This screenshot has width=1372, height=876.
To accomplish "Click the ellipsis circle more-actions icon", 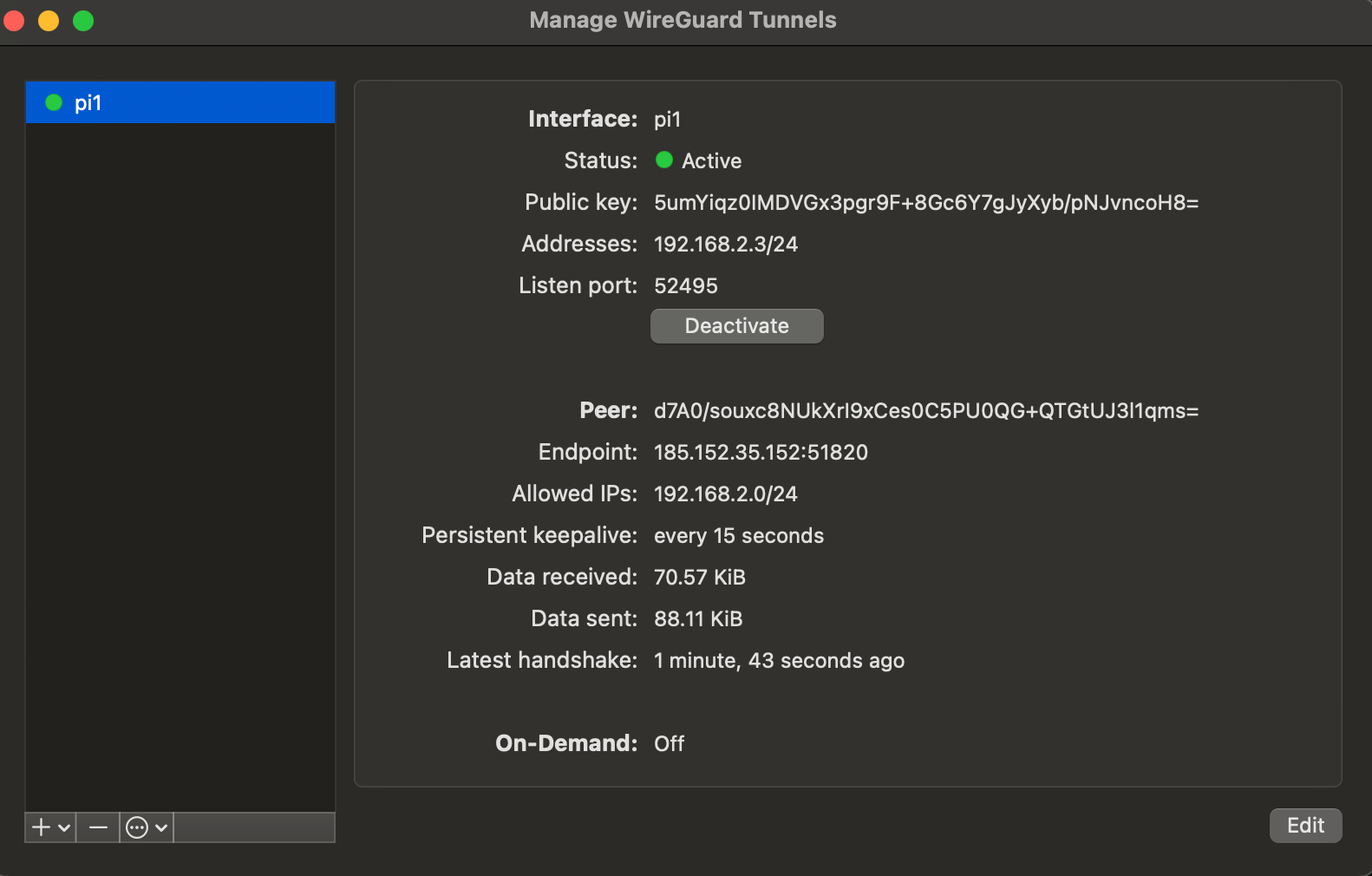I will coord(137,827).
